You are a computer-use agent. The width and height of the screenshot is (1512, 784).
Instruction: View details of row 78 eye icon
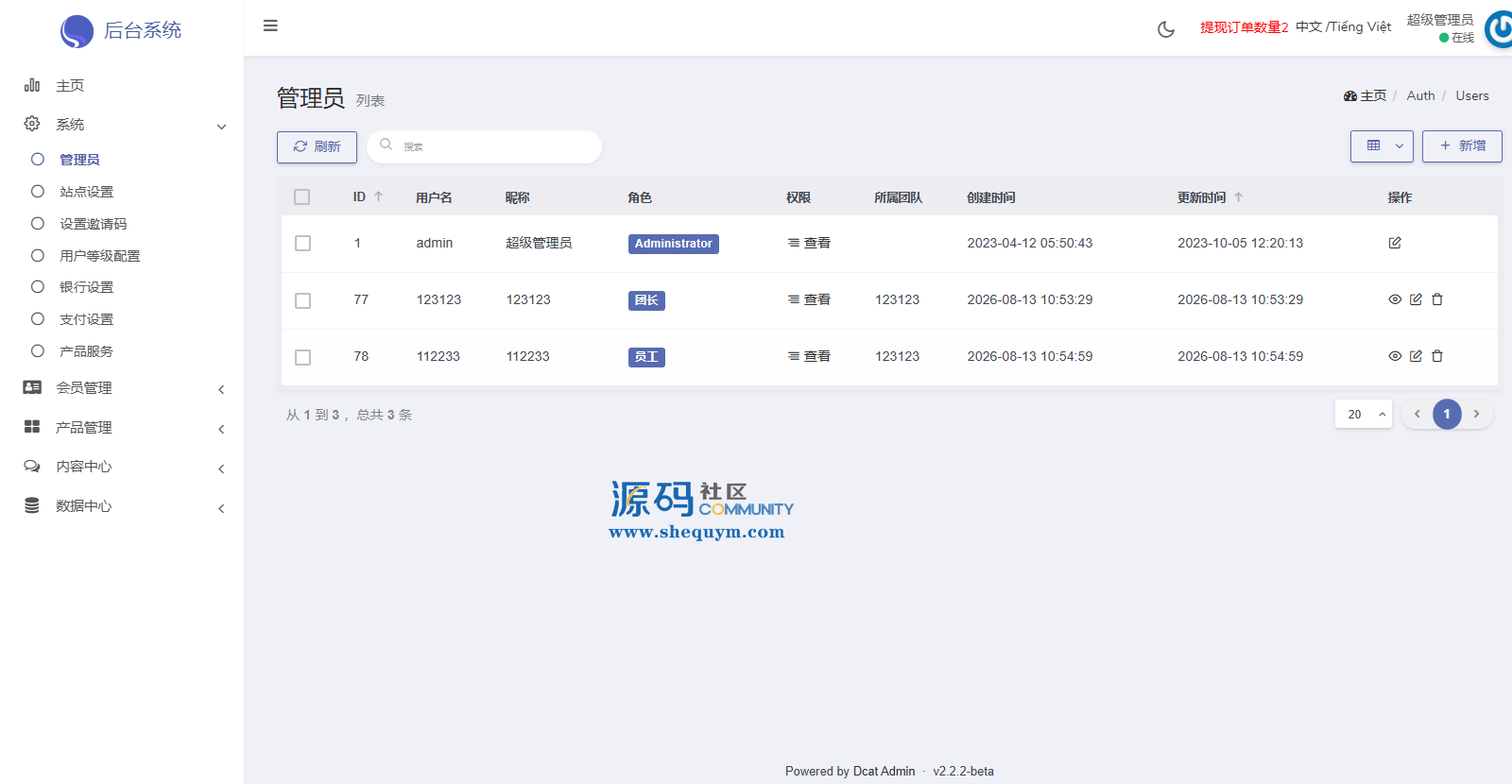[x=1395, y=356]
